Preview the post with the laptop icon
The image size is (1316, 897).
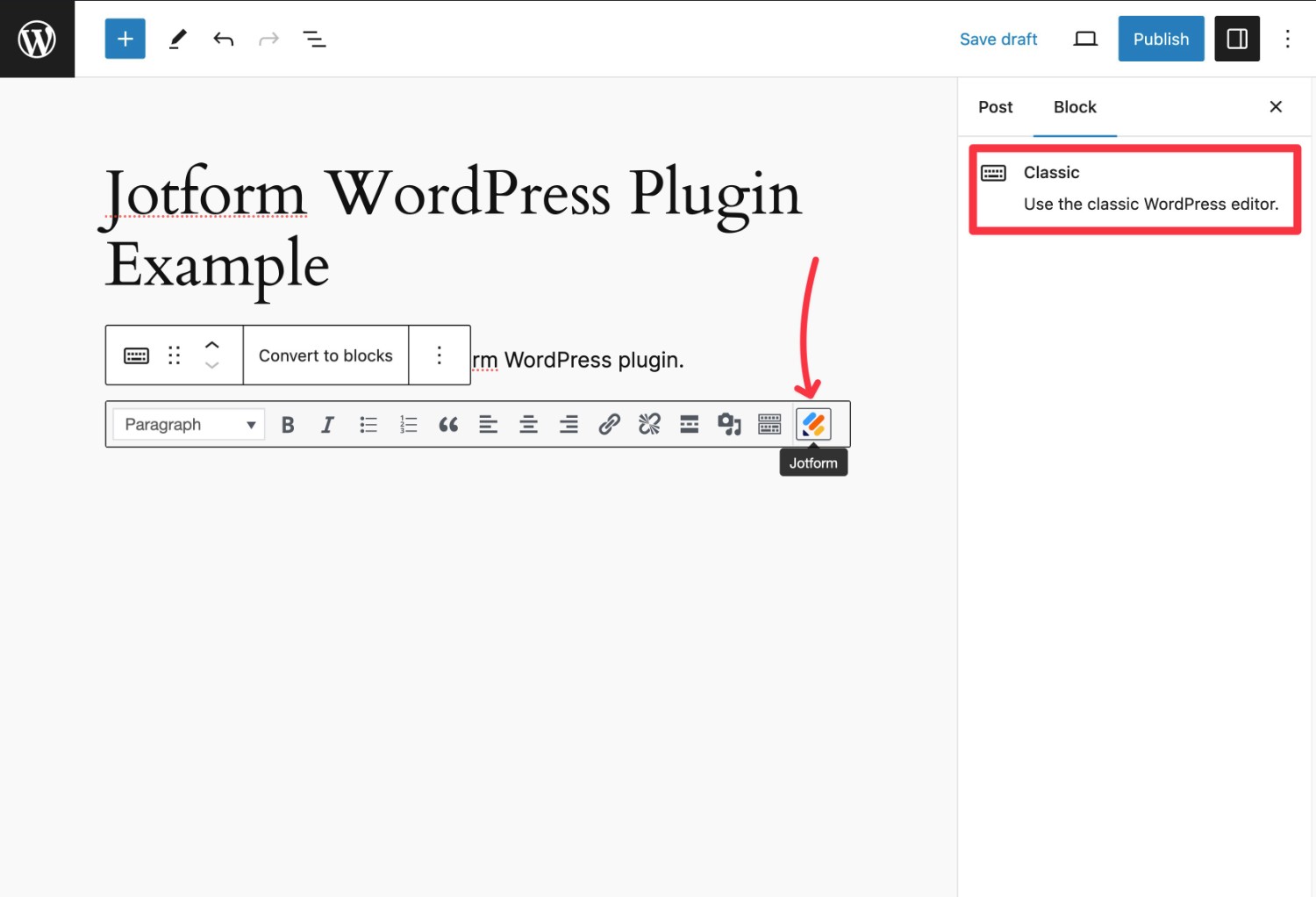coord(1085,39)
